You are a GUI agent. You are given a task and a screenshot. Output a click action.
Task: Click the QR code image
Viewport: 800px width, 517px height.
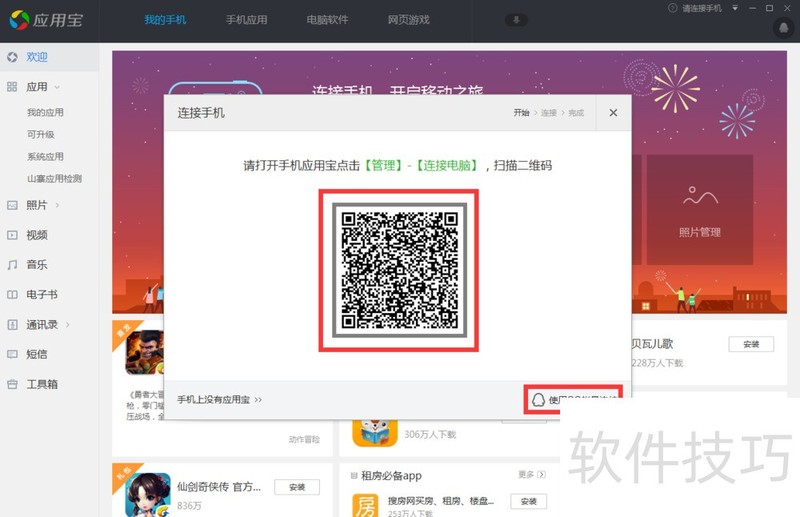tap(399, 270)
